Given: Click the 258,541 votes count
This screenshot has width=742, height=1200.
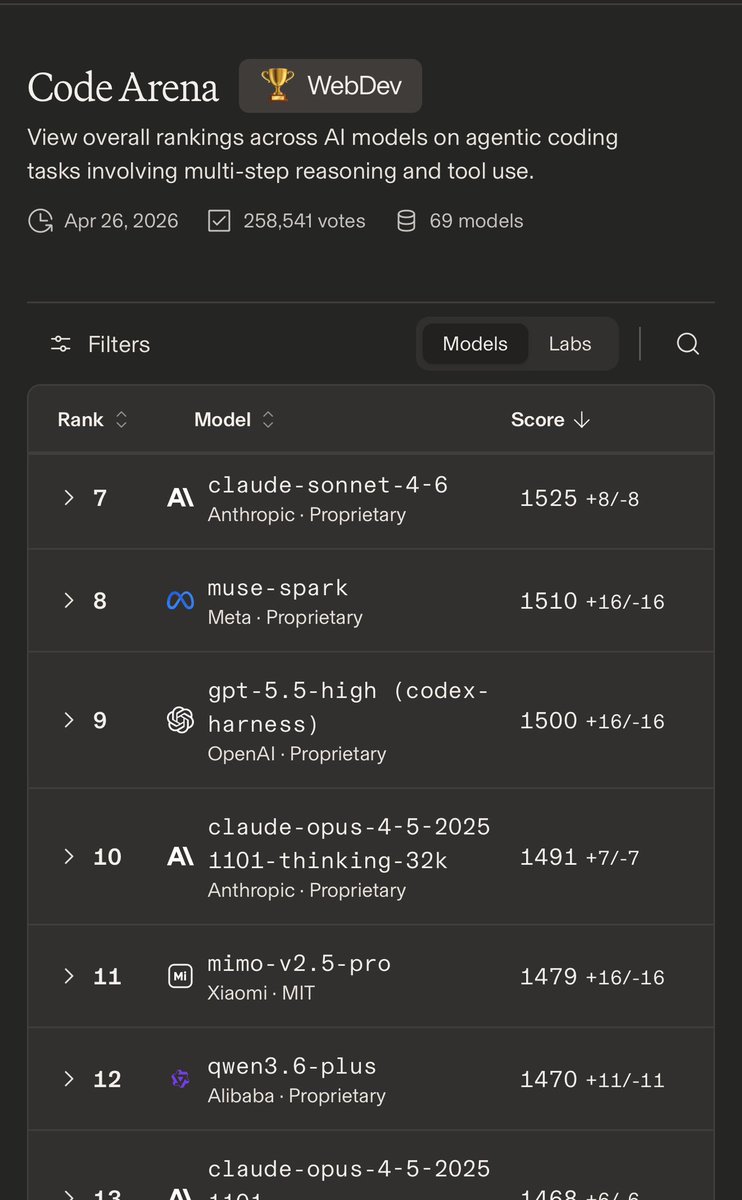Looking at the screenshot, I should click(x=305, y=221).
